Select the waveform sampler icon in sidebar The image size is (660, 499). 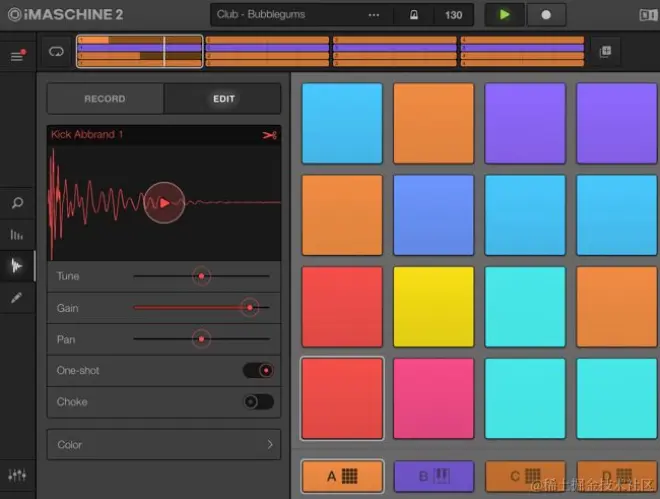17,266
